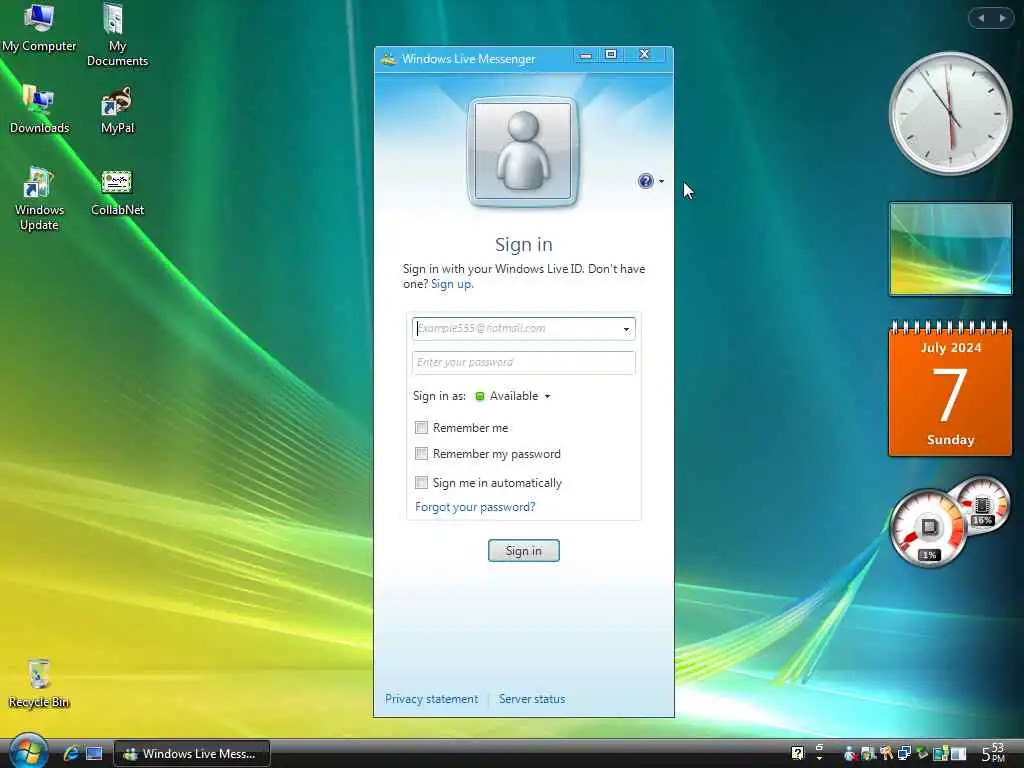1024x768 pixels.
Task: Check the Remember me box
Action: point(421,428)
